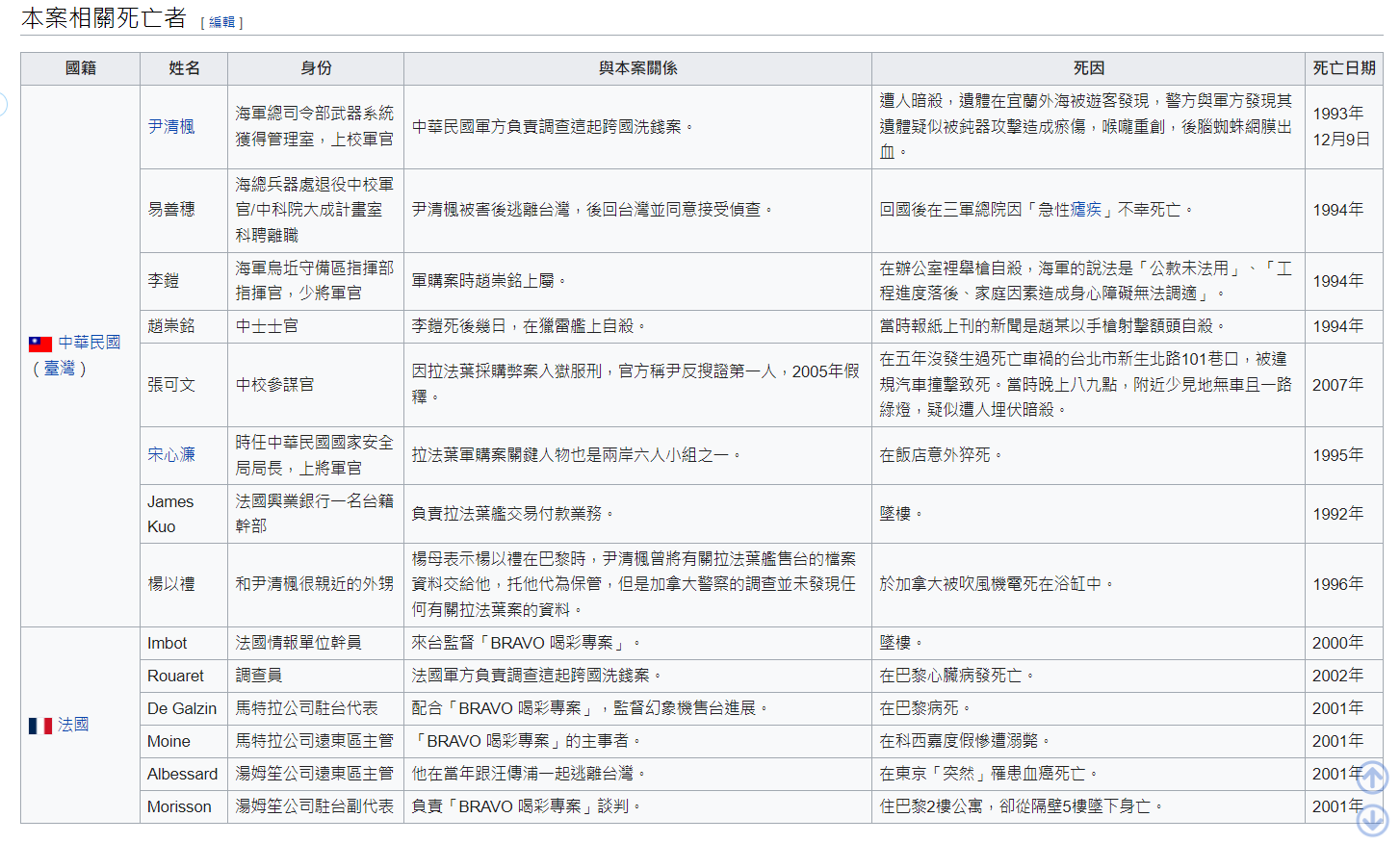Click the identity cell 調查員

click(x=316, y=676)
